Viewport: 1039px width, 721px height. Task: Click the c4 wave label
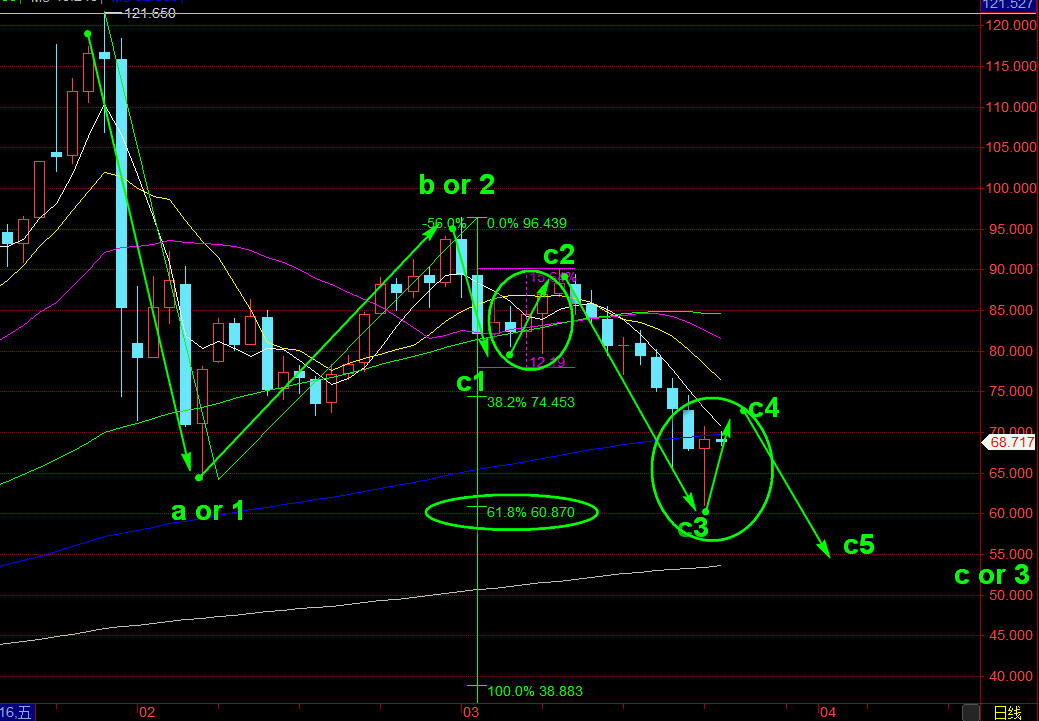click(x=764, y=408)
